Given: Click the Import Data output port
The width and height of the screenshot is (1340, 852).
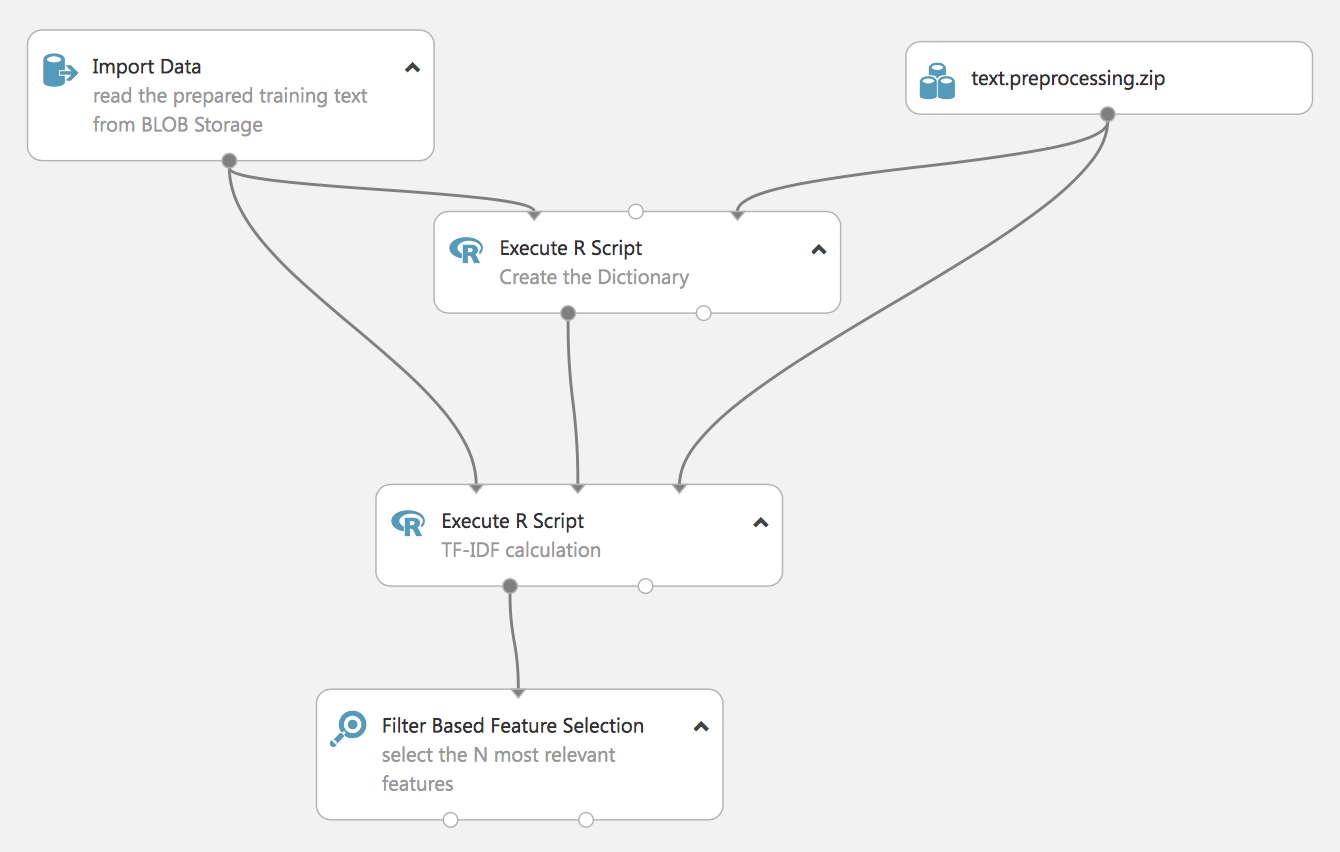Looking at the screenshot, I should click(x=229, y=160).
